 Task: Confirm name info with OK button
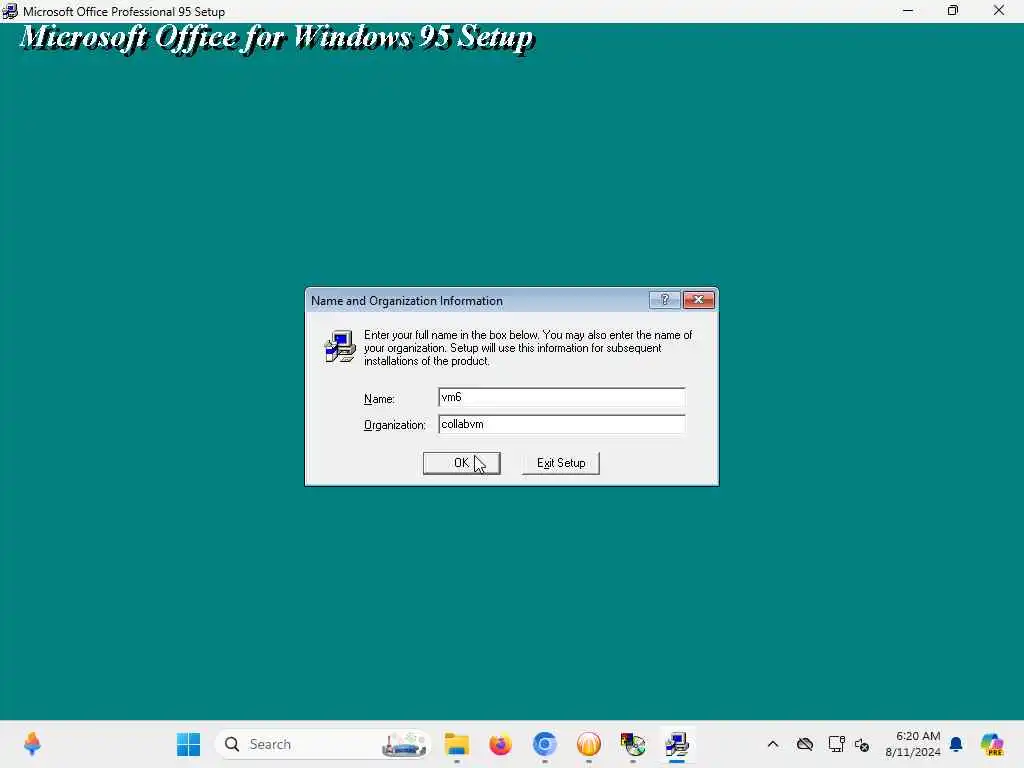pyautogui.click(x=461, y=463)
